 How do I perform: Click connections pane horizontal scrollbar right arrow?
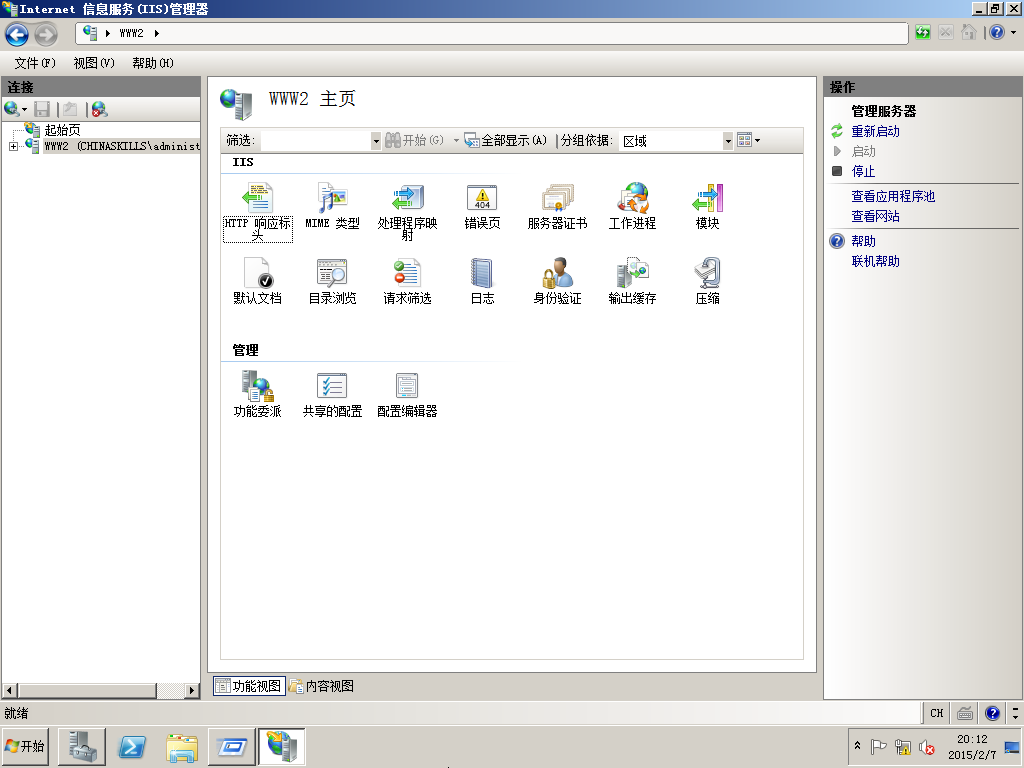click(192, 690)
